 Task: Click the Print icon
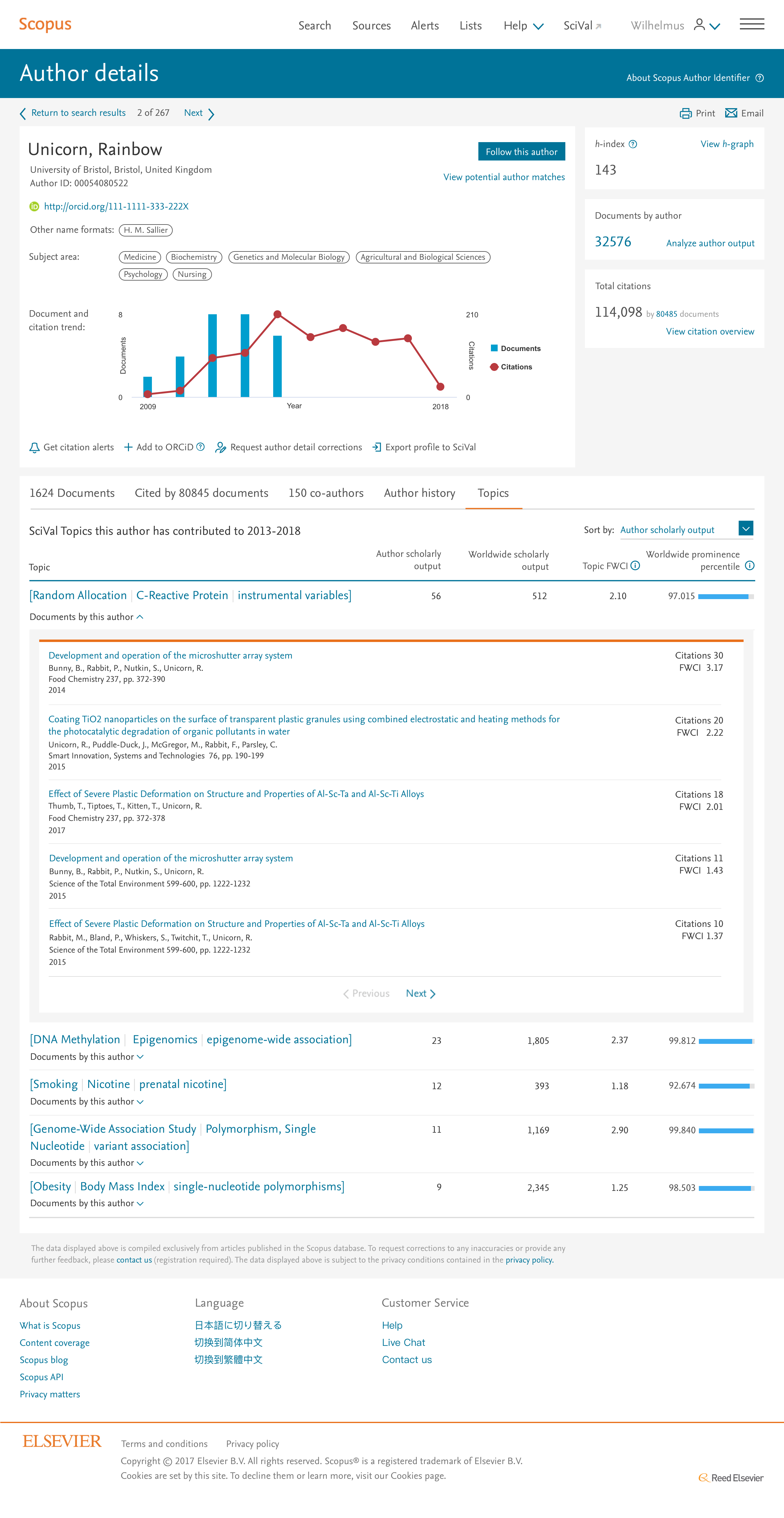tap(685, 113)
